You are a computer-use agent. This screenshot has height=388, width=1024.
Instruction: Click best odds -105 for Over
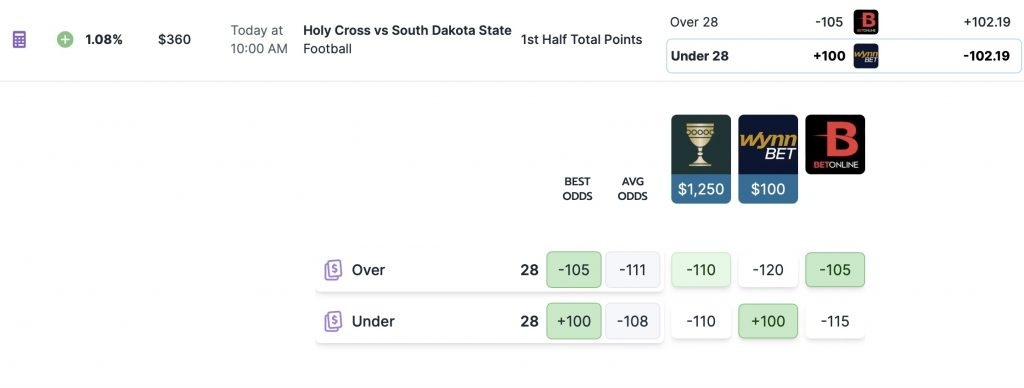pos(574,270)
